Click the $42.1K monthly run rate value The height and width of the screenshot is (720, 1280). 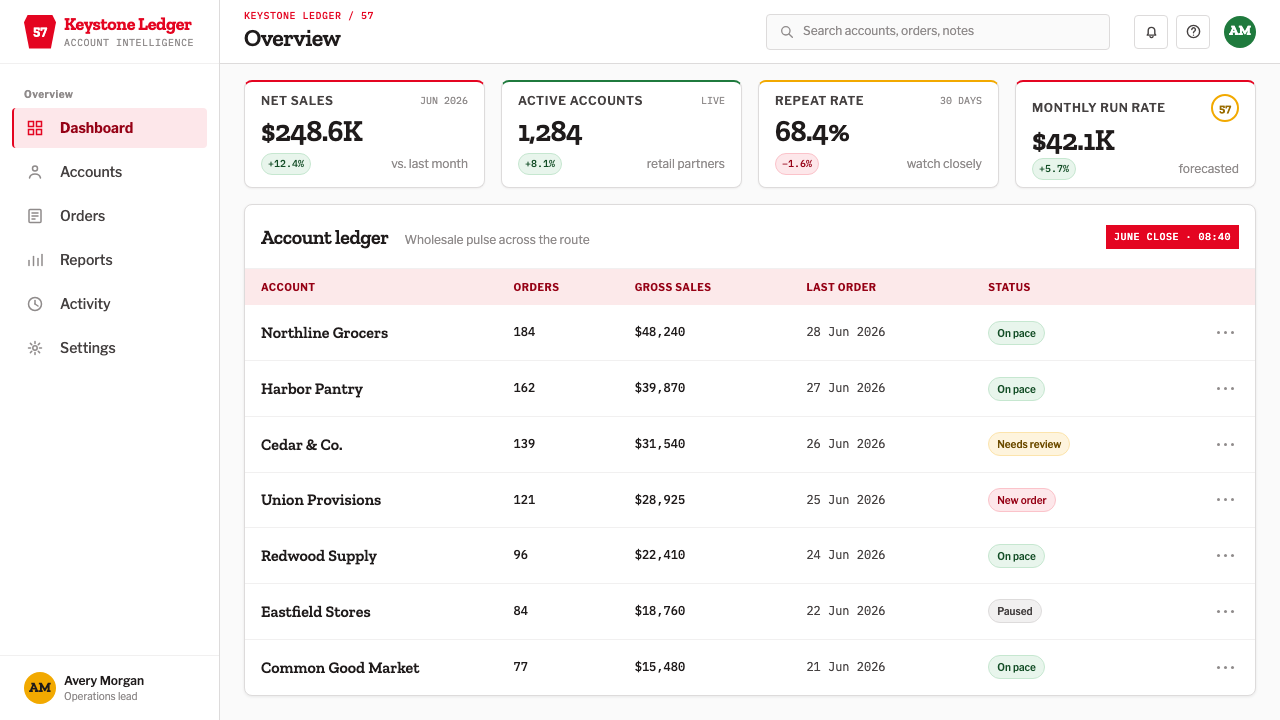point(1073,141)
